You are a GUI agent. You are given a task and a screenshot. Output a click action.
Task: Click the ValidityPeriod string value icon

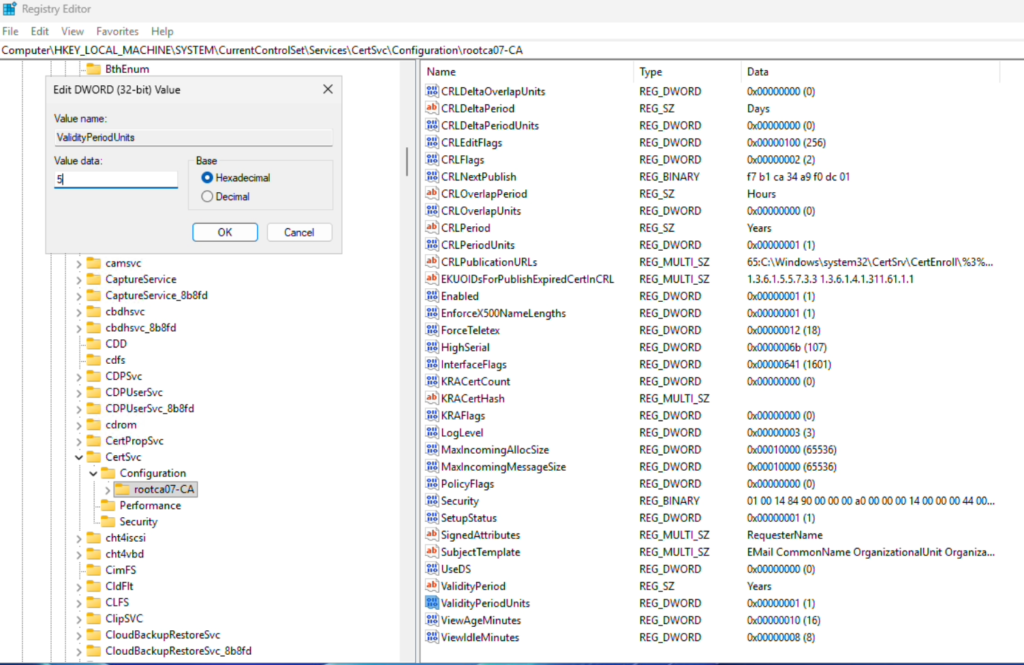click(x=432, y=586)
